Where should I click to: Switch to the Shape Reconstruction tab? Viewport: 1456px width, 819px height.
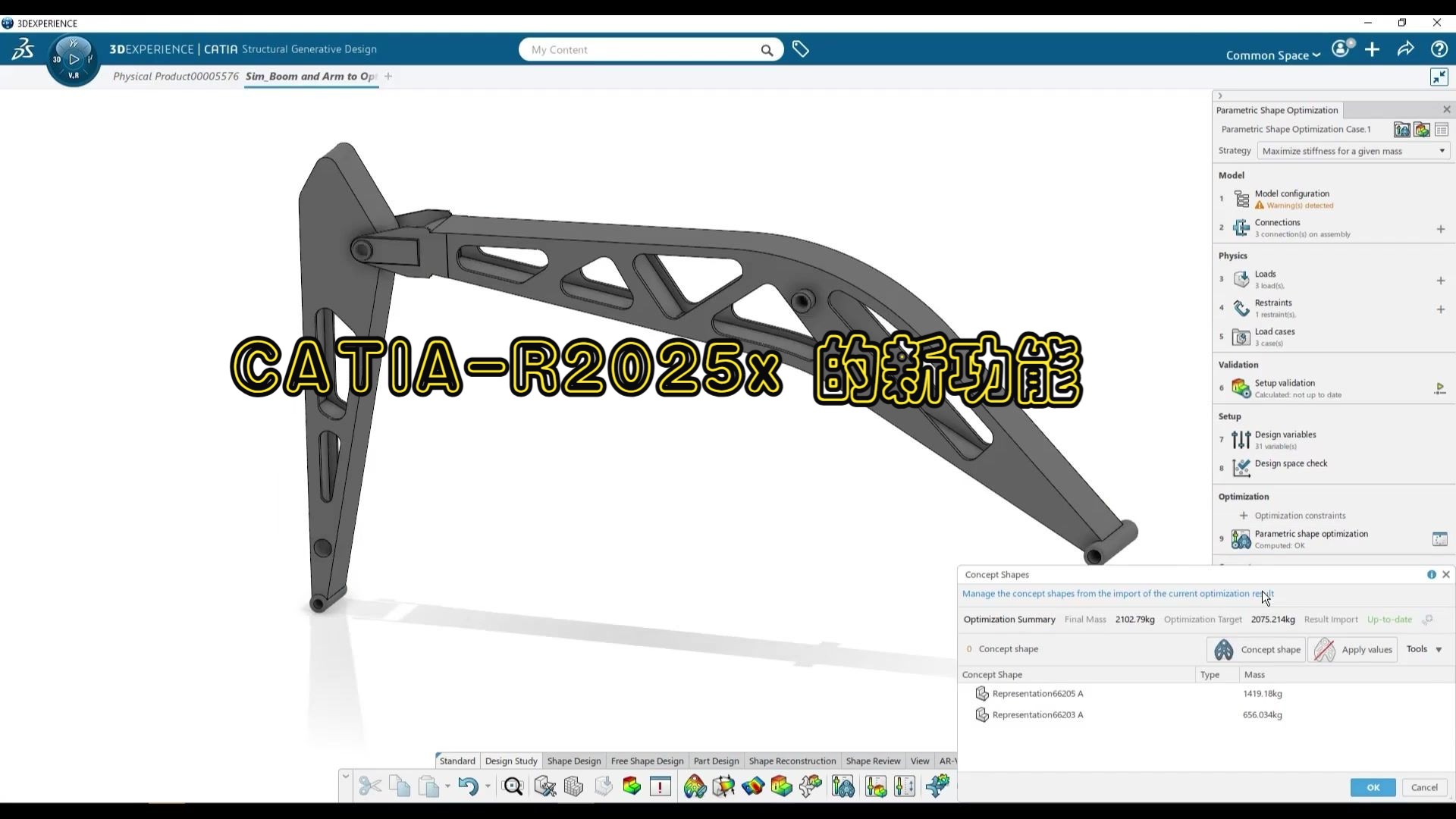[x=792, y=761]
